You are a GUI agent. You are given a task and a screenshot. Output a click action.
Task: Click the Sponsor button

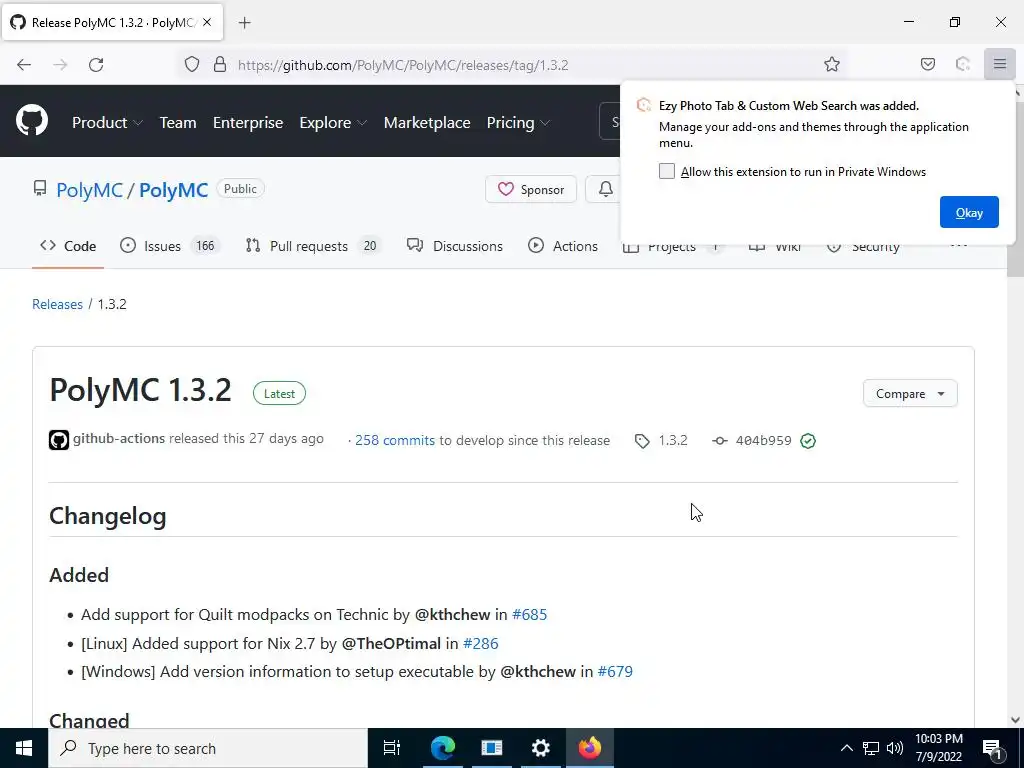531,189
